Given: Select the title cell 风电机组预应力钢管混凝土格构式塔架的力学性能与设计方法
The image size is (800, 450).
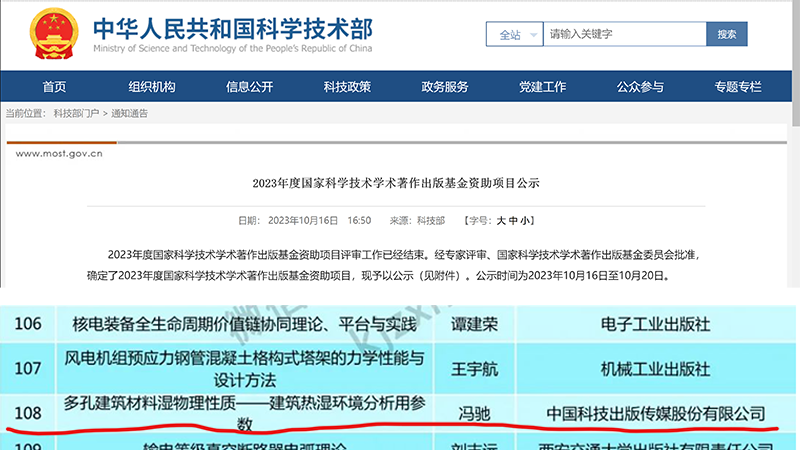Looking at the screenshot, I should point(244,368).
